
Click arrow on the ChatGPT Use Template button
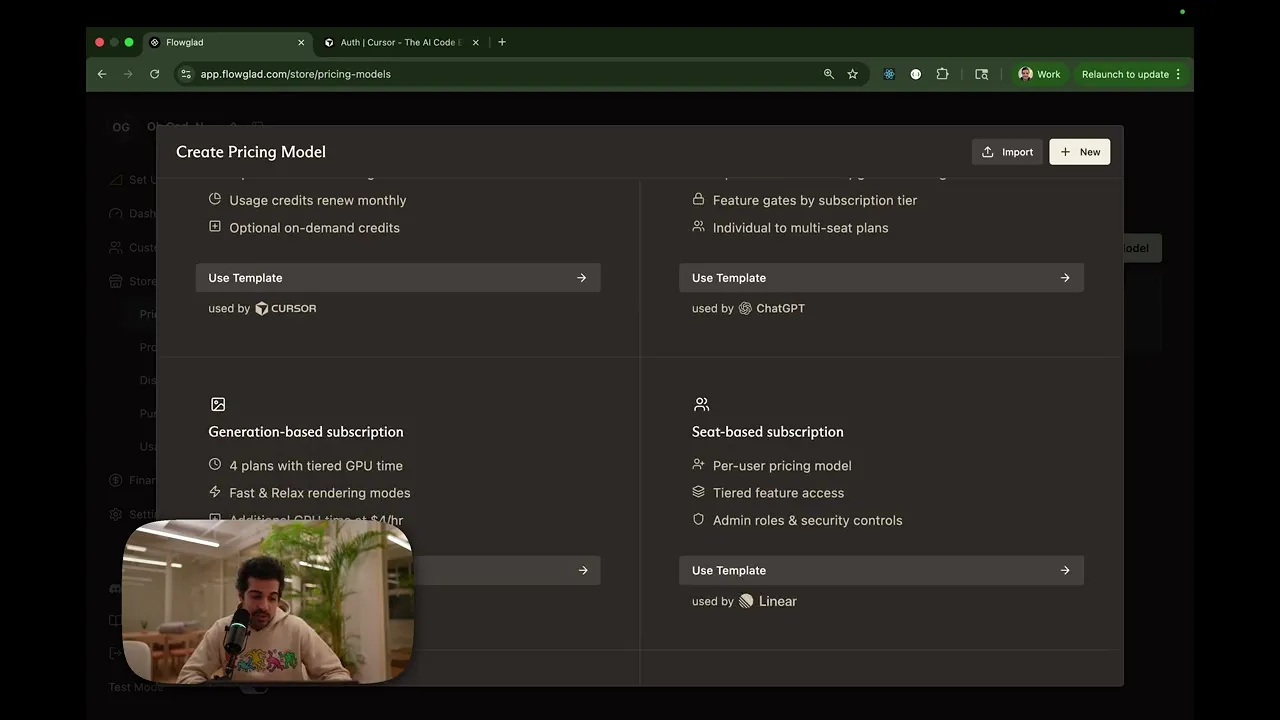coord(1065,278)
